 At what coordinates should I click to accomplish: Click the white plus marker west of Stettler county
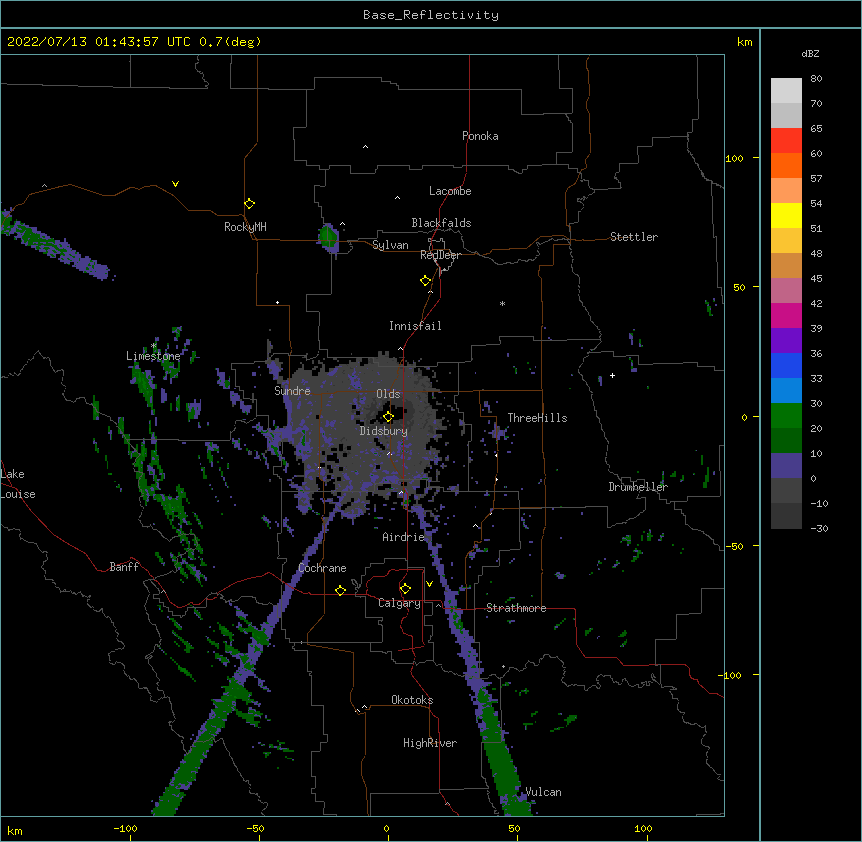(612, 375)
